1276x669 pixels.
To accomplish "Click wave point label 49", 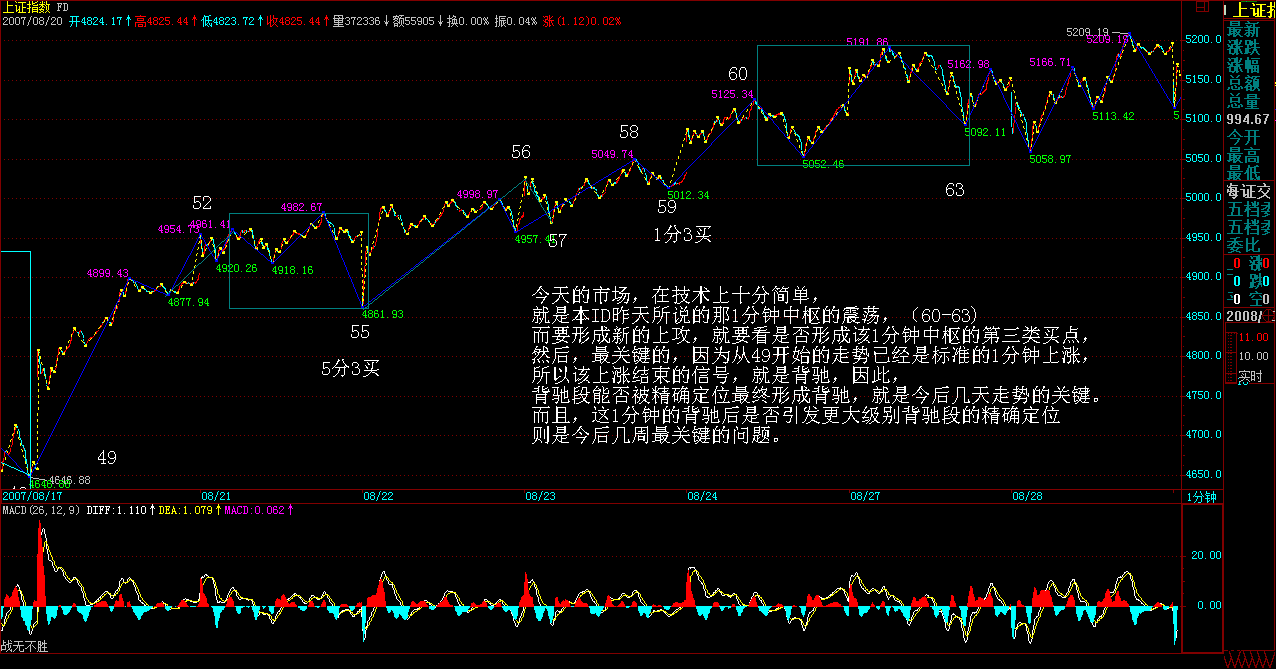I will tap(107, 458).
